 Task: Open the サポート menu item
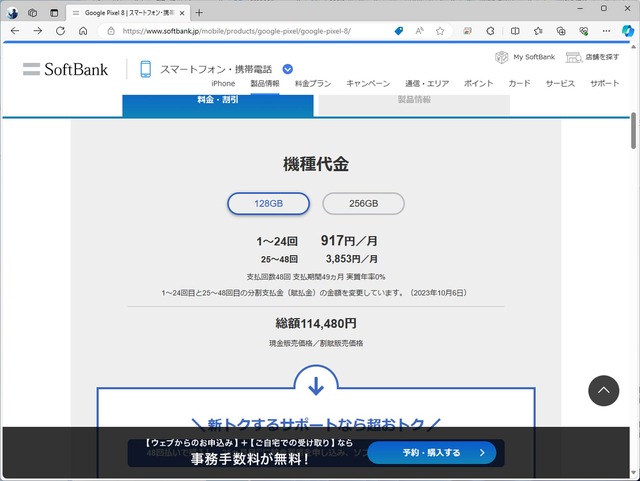(604, 83)
